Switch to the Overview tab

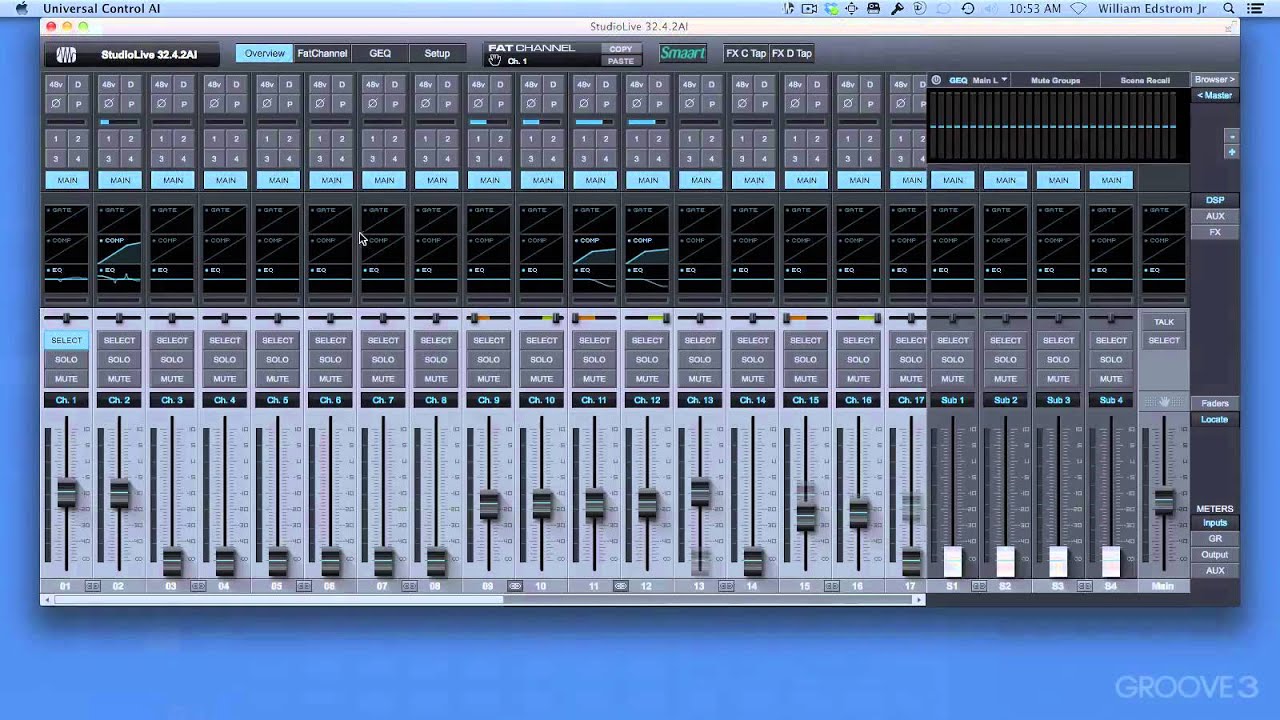click(264, 53)
